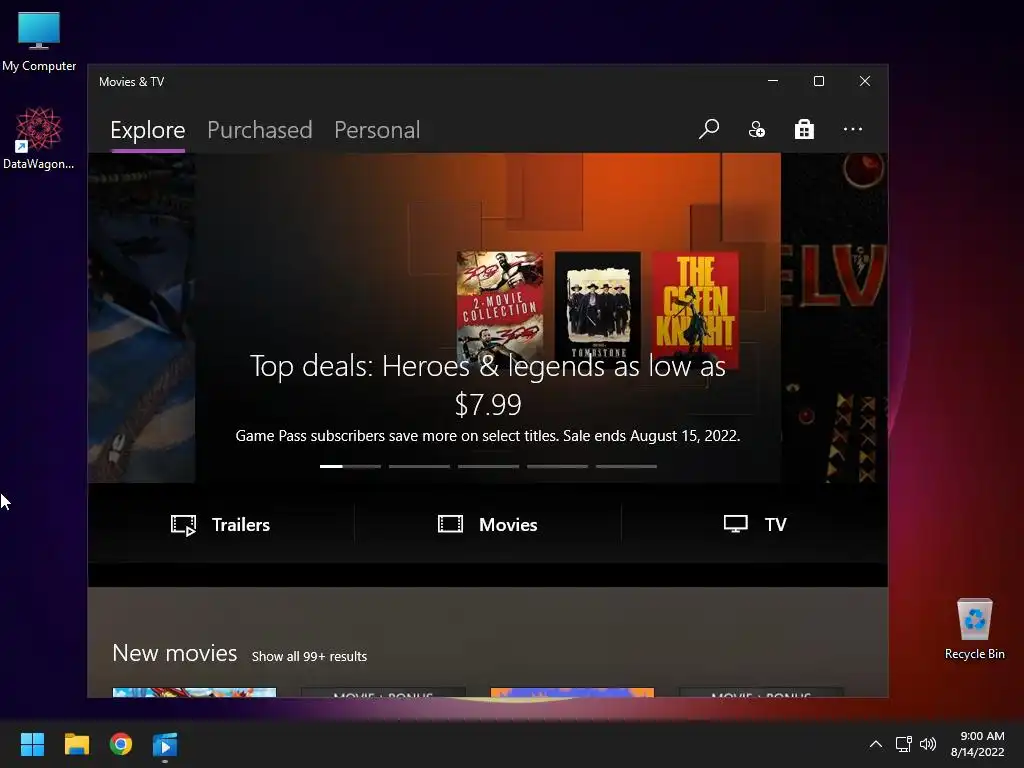Click the account sign-in person icon

pos(756,129)
